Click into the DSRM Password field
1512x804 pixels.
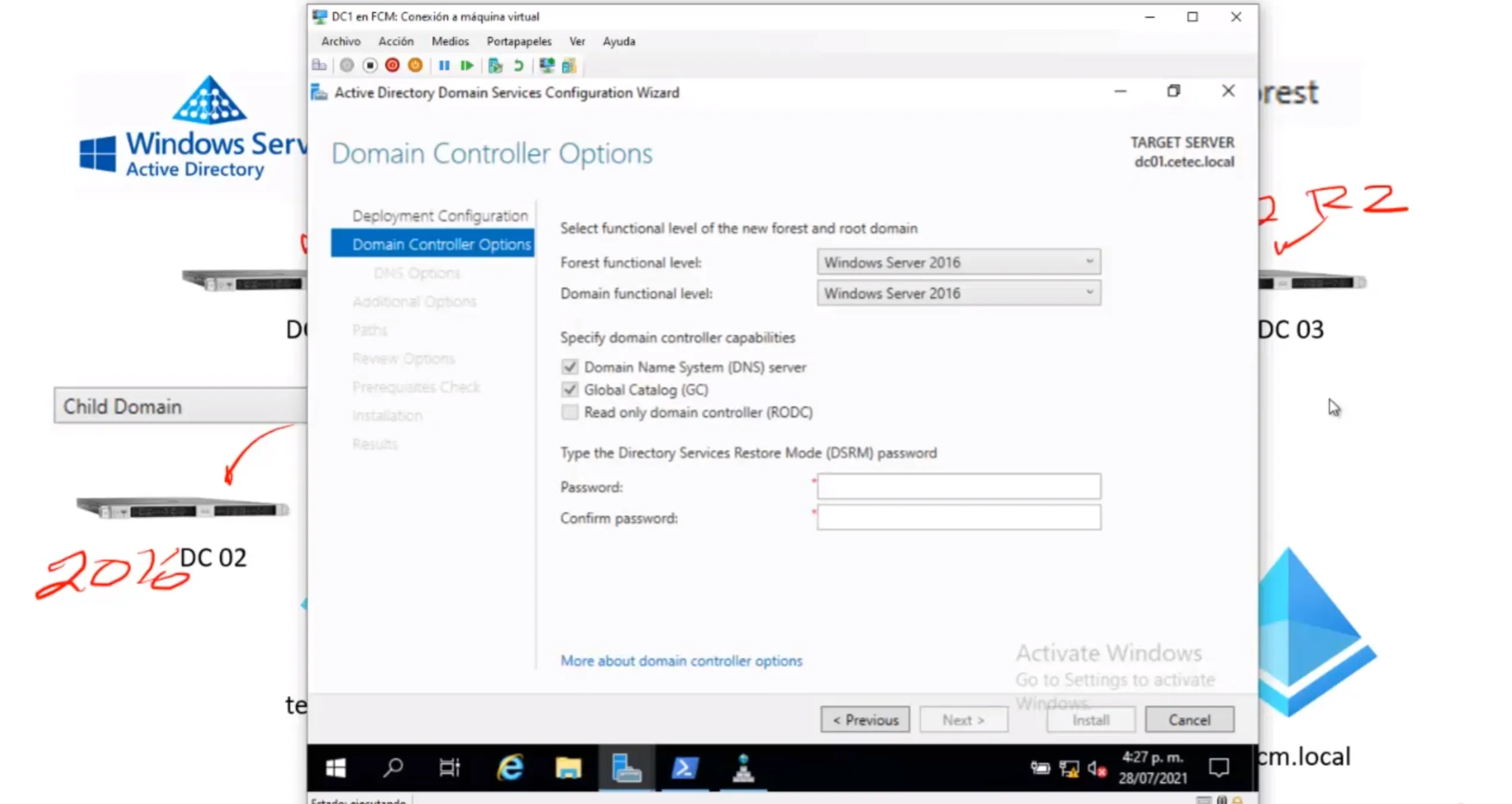958,487
